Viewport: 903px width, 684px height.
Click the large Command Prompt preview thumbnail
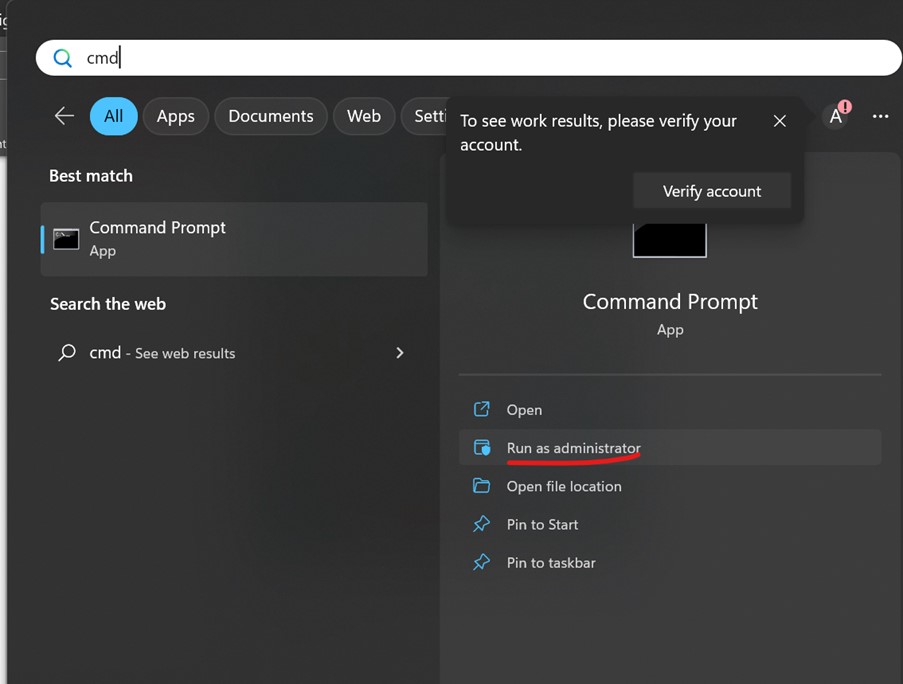[669, 240]
